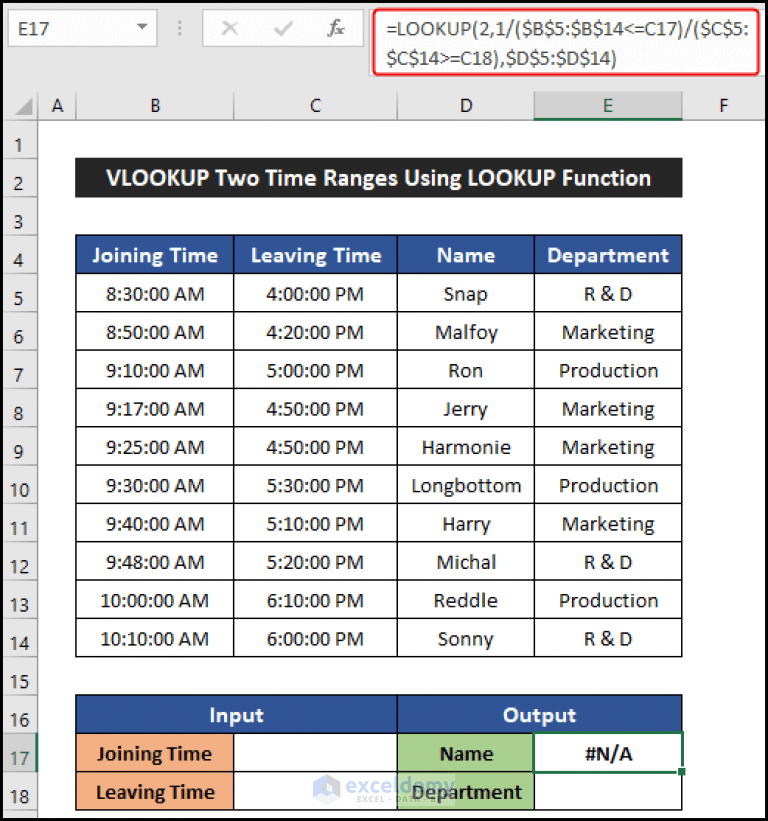This screenshot has width=768, height=821.
Task: Select the 'Harmonie' name cell
Action: [x=465, y=447]
